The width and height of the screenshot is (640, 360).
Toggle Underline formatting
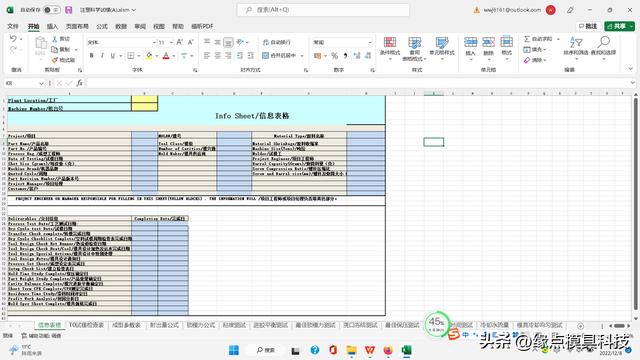pos(112,56)
